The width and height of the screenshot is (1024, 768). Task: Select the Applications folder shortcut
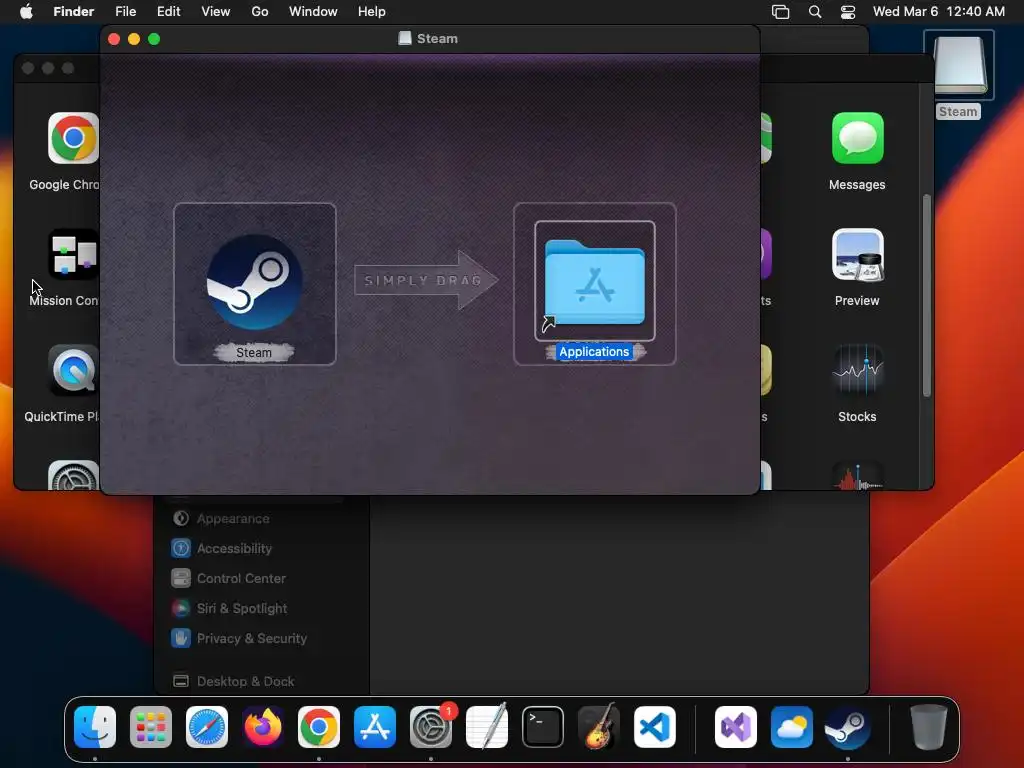point(594,282)
